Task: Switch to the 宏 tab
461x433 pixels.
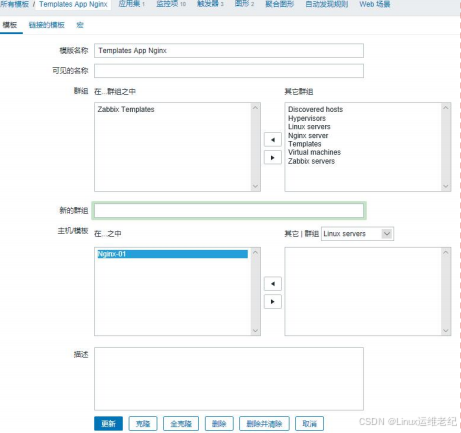Action: coord(80,25)
